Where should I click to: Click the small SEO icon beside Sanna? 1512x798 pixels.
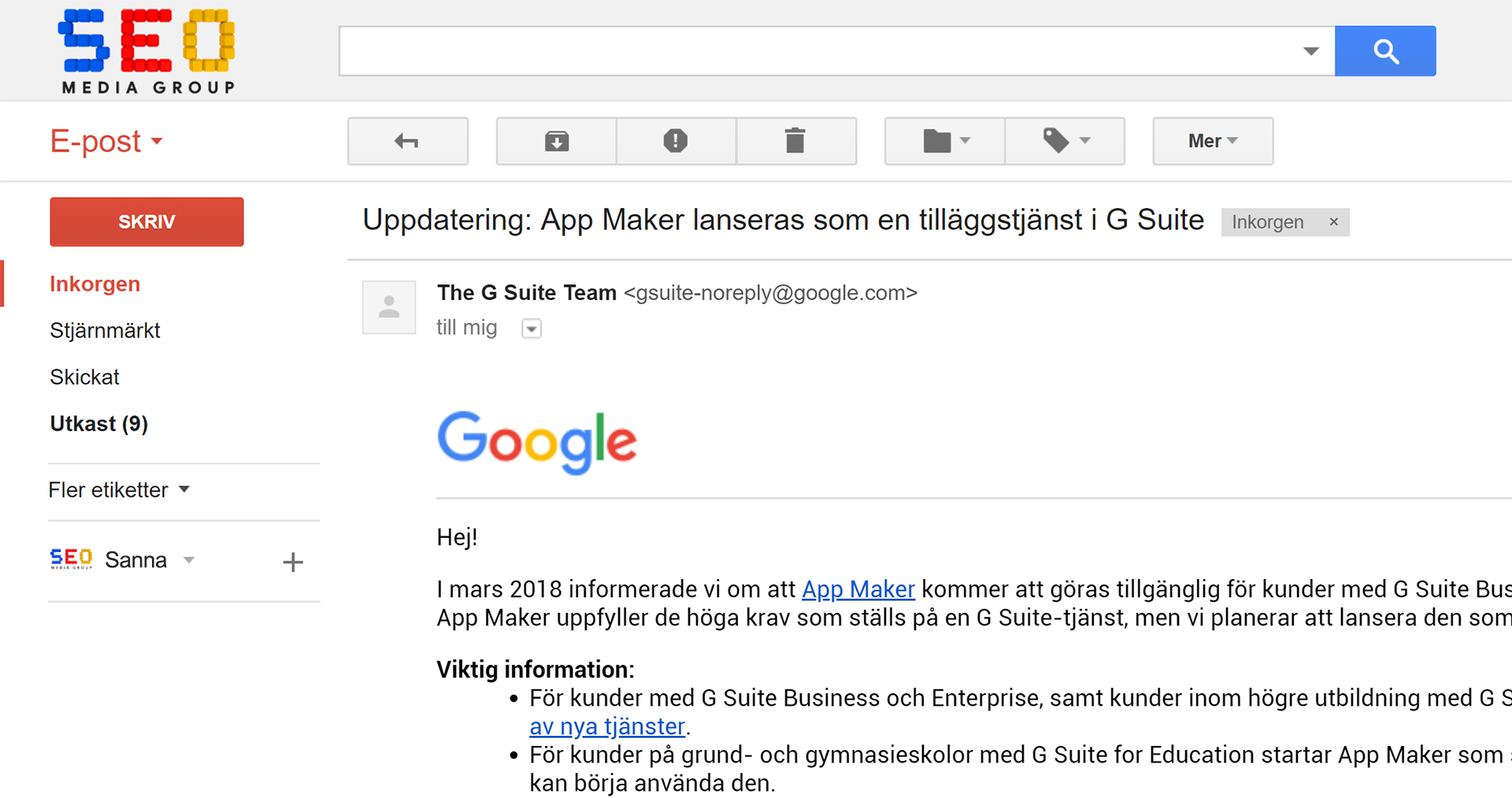point(72,559)
